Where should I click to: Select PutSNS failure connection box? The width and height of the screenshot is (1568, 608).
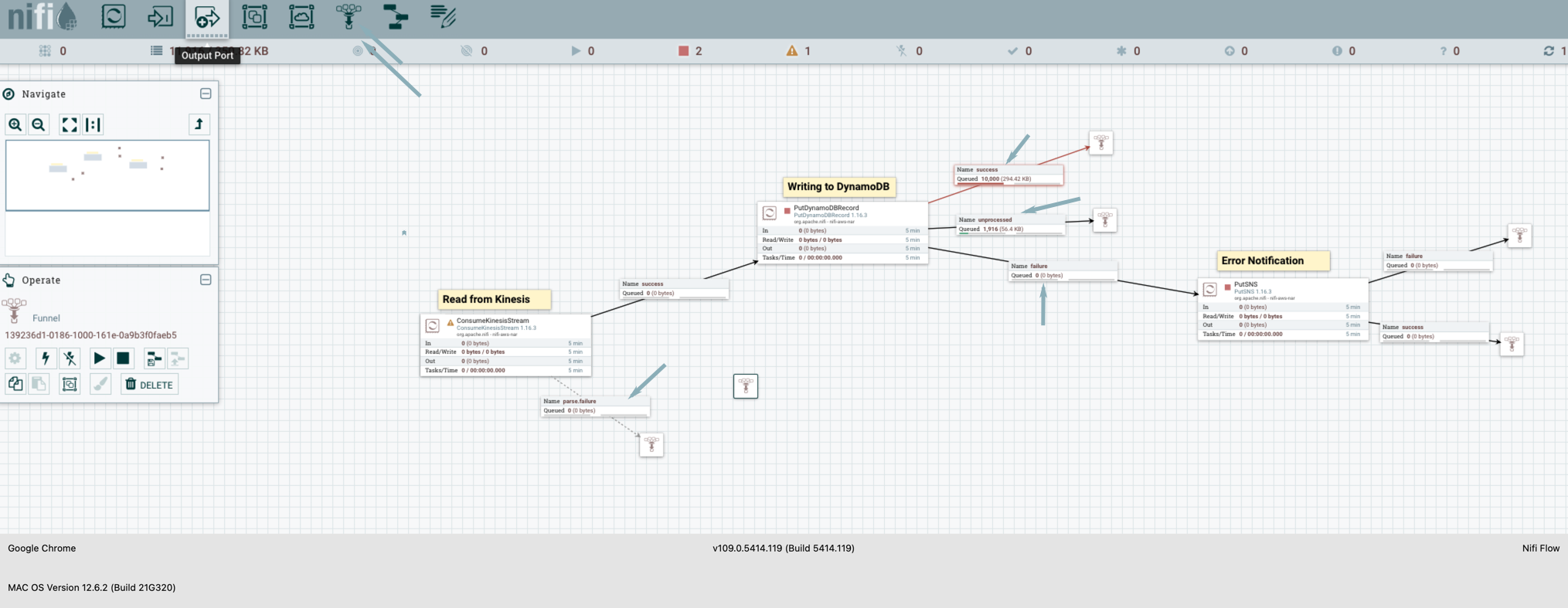tap(1438, 260)
